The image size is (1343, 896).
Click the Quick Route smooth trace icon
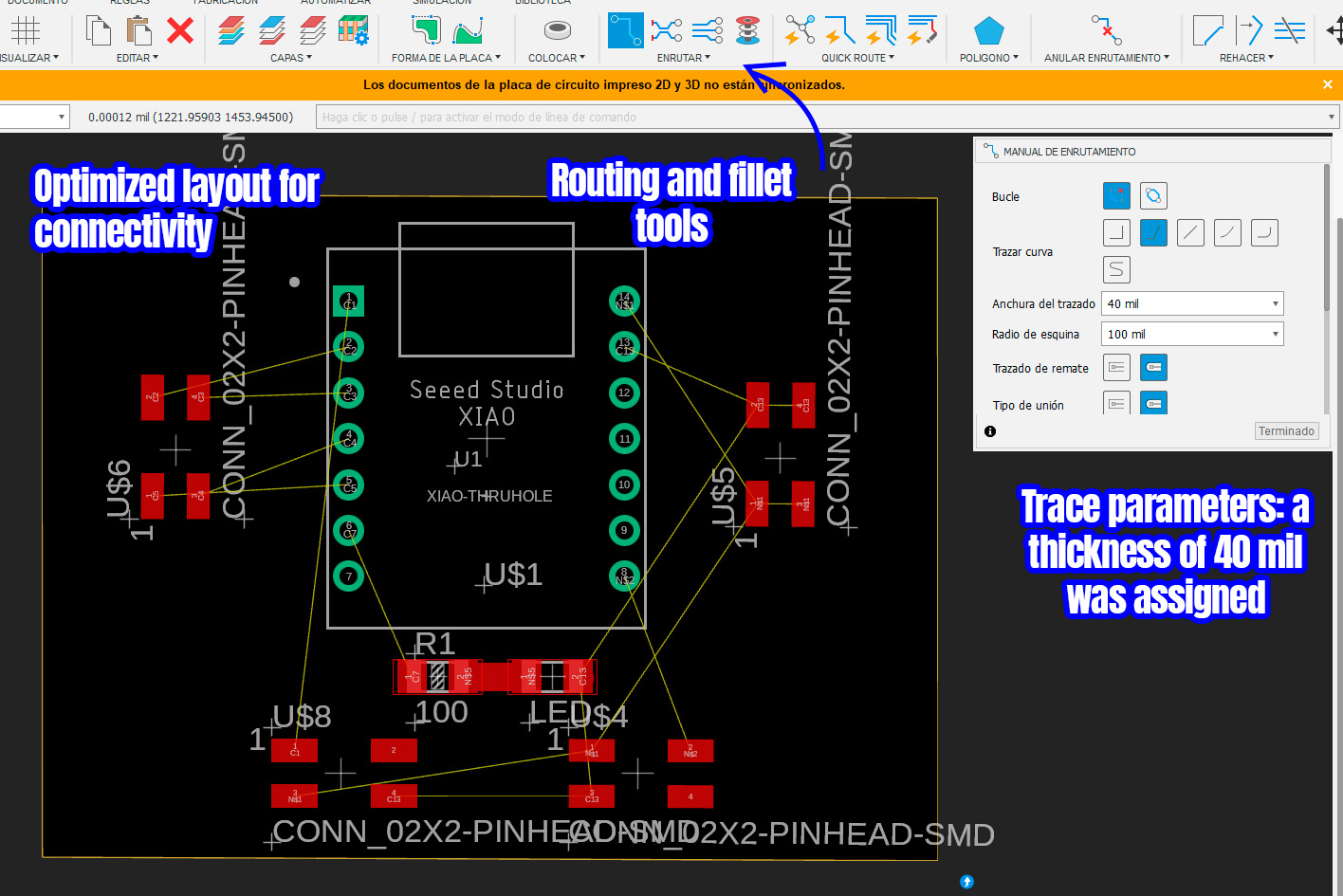click(x=922, y=30)
